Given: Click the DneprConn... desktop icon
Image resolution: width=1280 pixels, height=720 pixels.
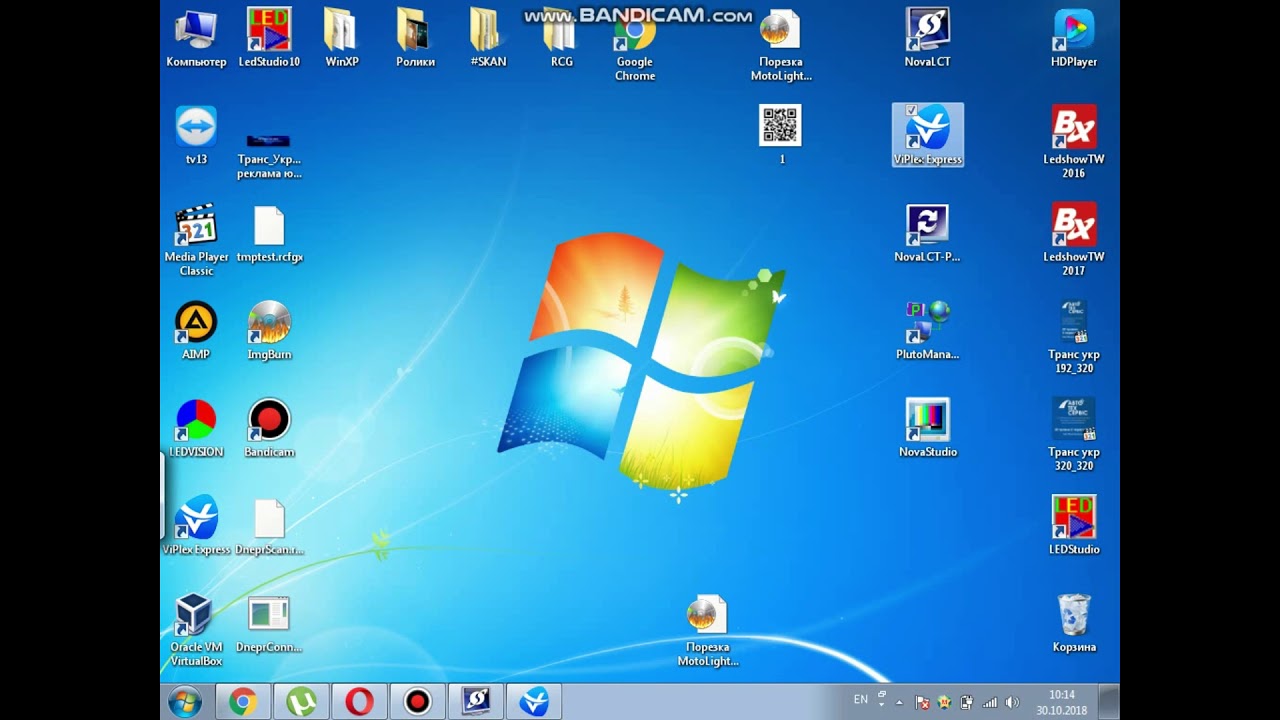Looking at the screenshot, I should click(269, 623).
